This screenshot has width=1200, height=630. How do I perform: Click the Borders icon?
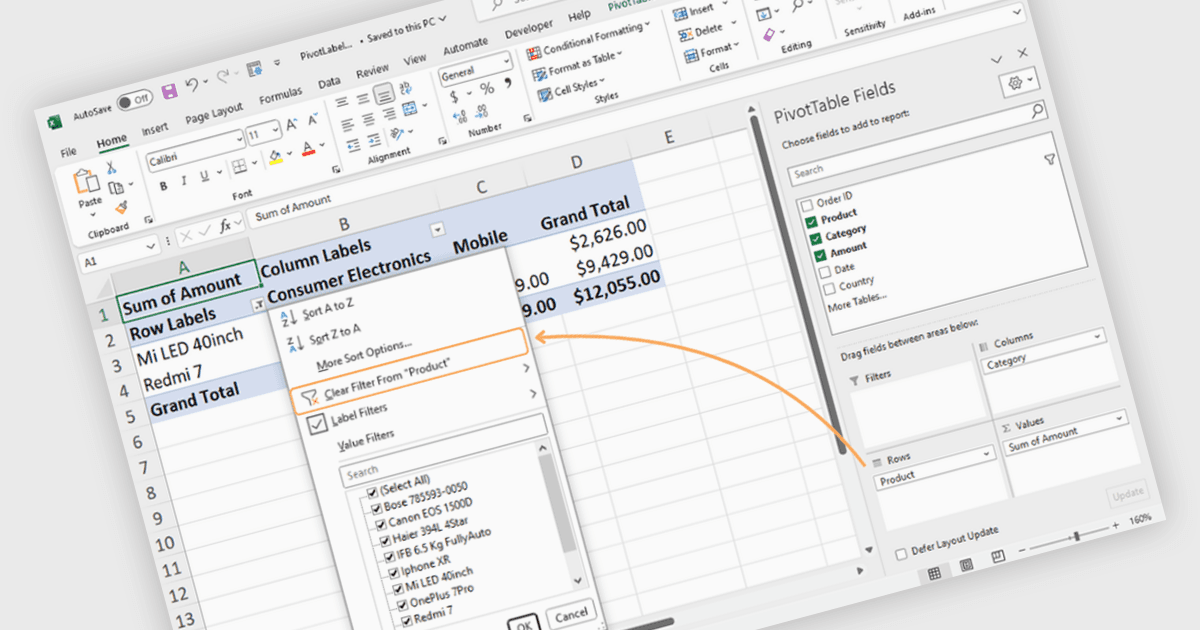(x=238, y=166)
